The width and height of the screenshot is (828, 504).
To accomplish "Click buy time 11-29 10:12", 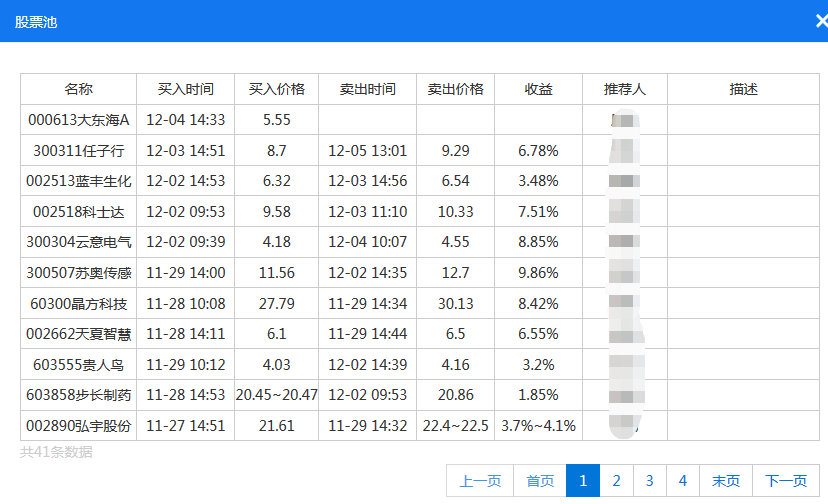I will point(185,365).
